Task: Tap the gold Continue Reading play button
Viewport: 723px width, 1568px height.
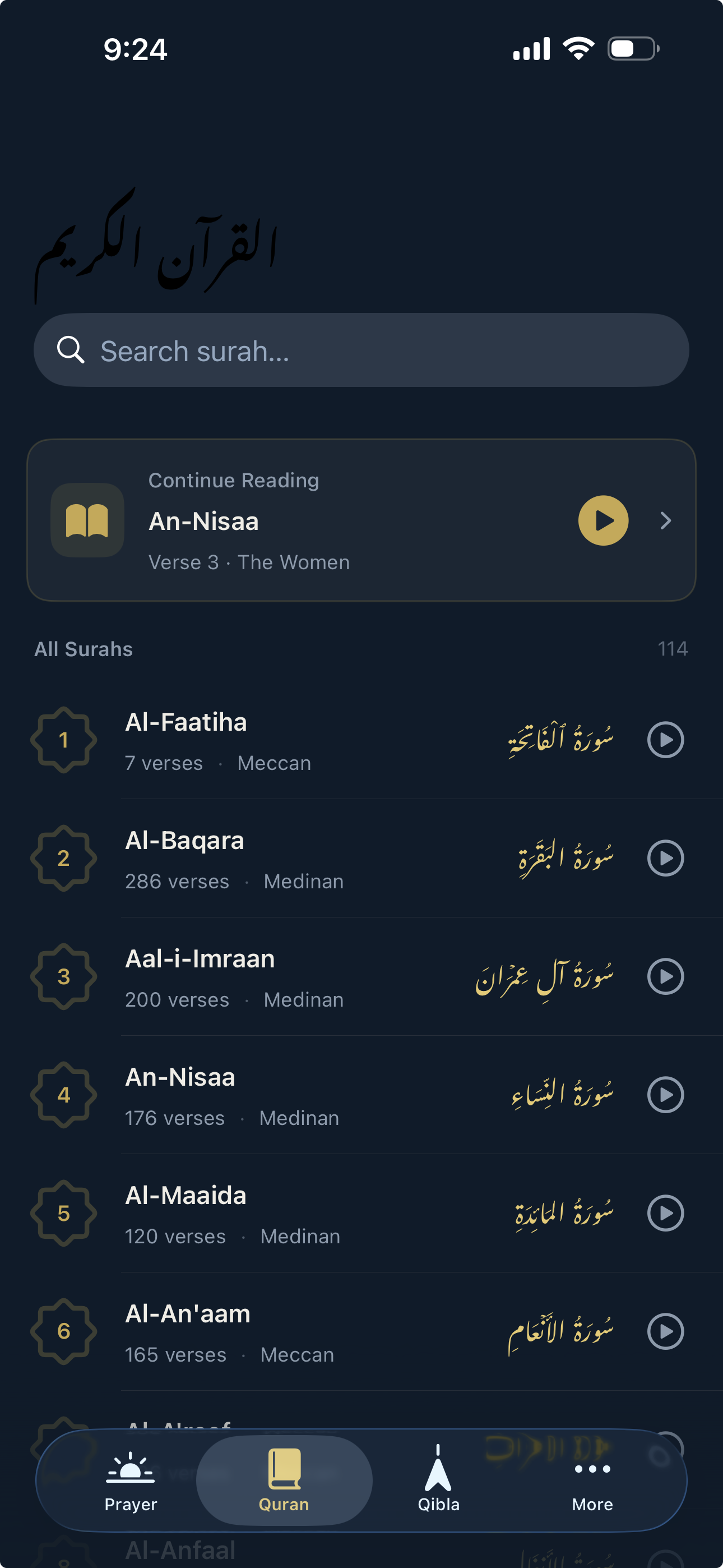Action: click(x=602, y=520)
